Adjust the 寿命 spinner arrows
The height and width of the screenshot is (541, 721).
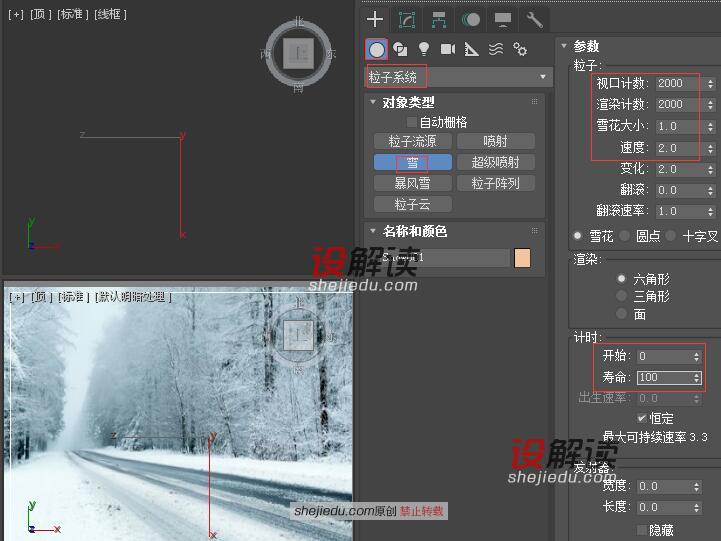[x=697, y=377]
